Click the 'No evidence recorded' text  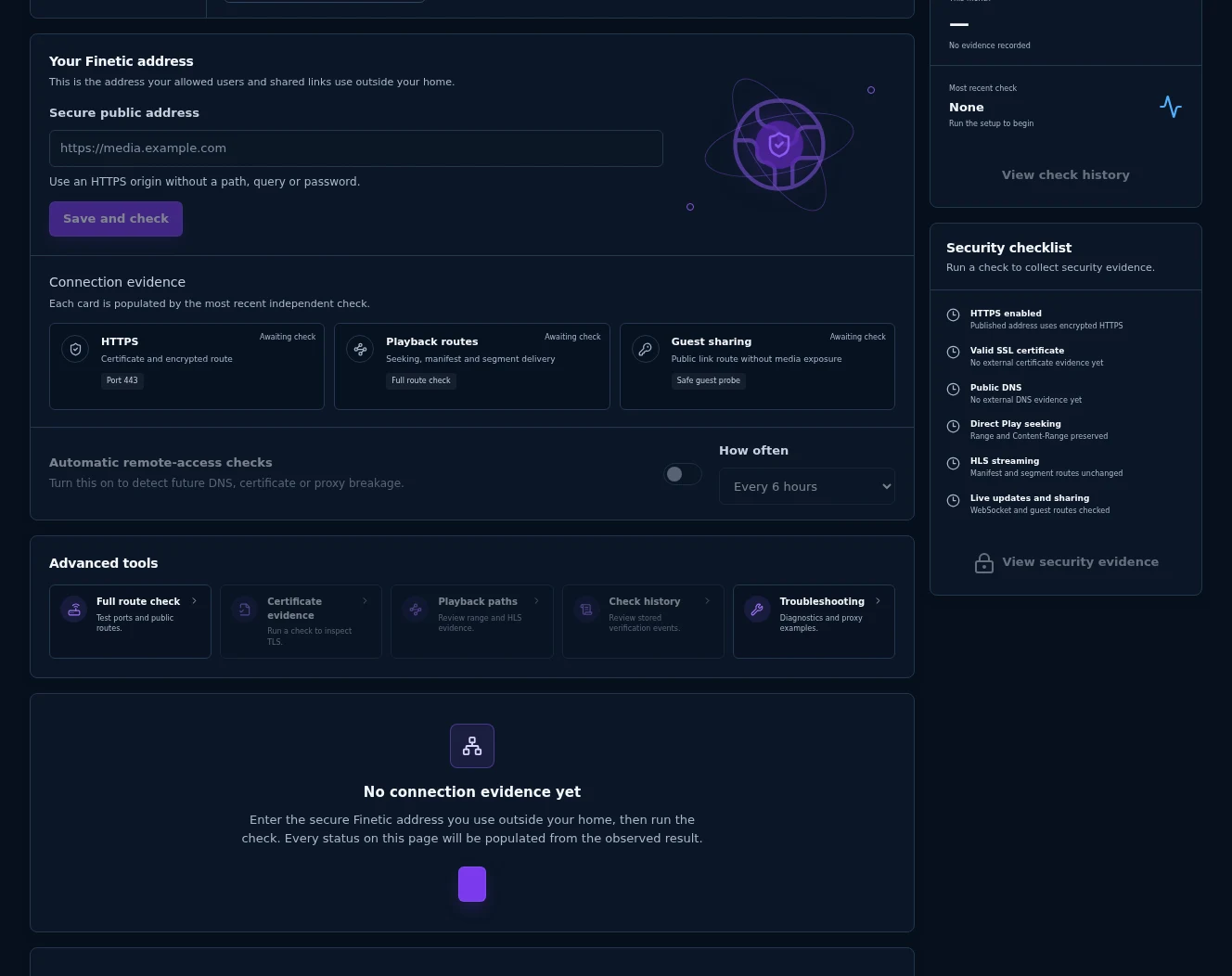(x=989, y=45)
